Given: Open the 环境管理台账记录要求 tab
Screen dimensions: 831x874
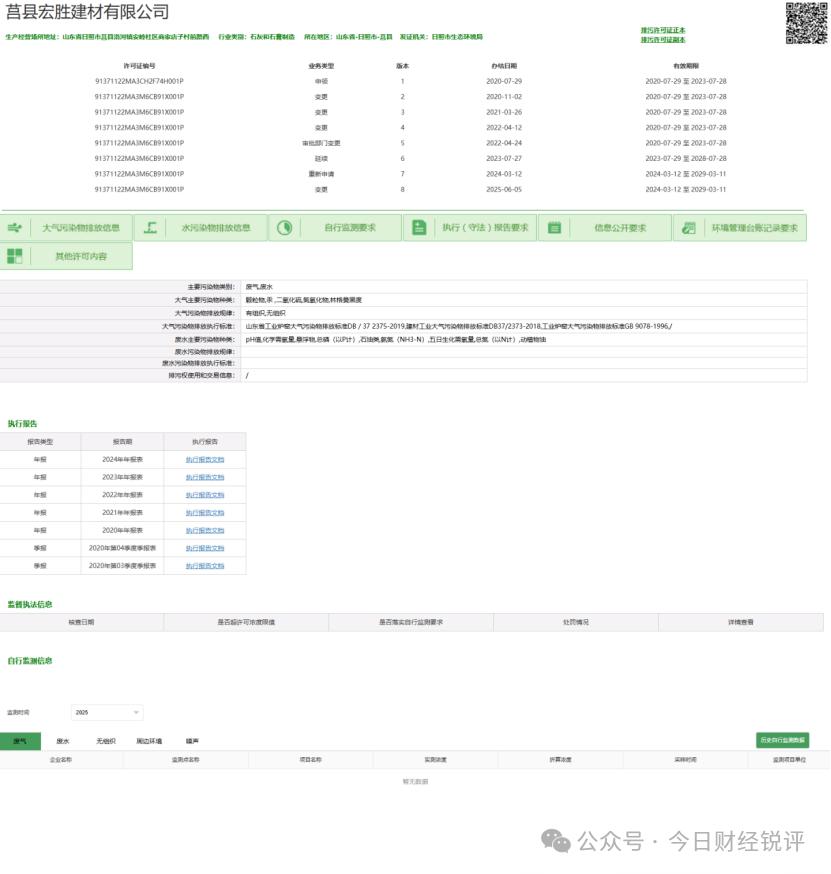Looking at the screenshot, I should pos(740,227).
